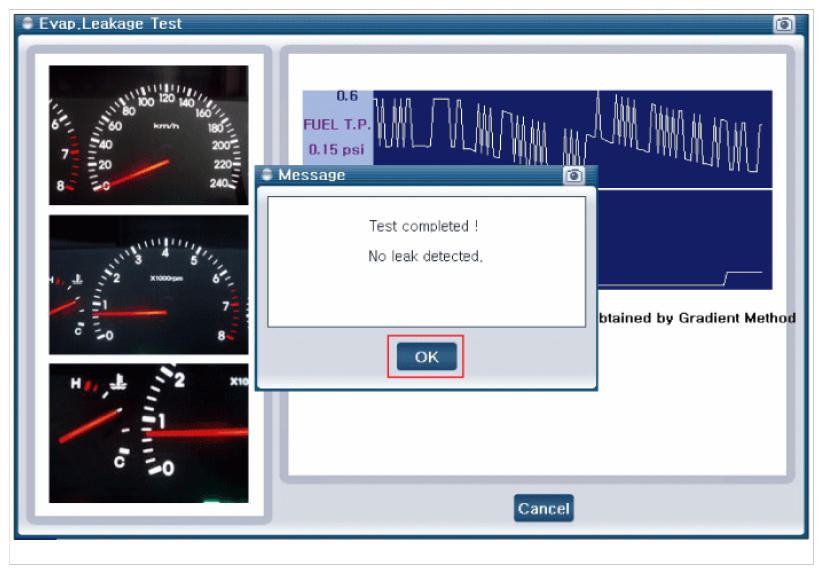The width and height of the screenshot is (823, 574).
Task: Click the lower dark blue graph panel
Action: pyautogui.click(x=684, y=240)
